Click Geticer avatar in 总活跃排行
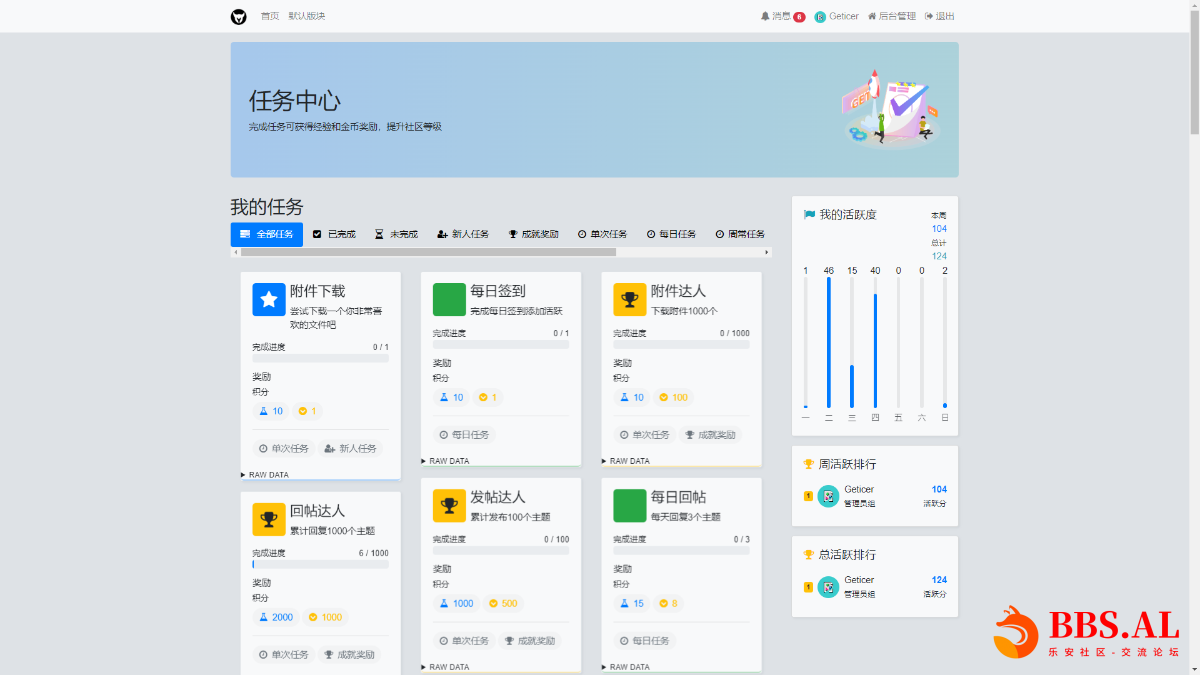Image resolution: width=1200 pixels, height=675 pixels. 828,586
